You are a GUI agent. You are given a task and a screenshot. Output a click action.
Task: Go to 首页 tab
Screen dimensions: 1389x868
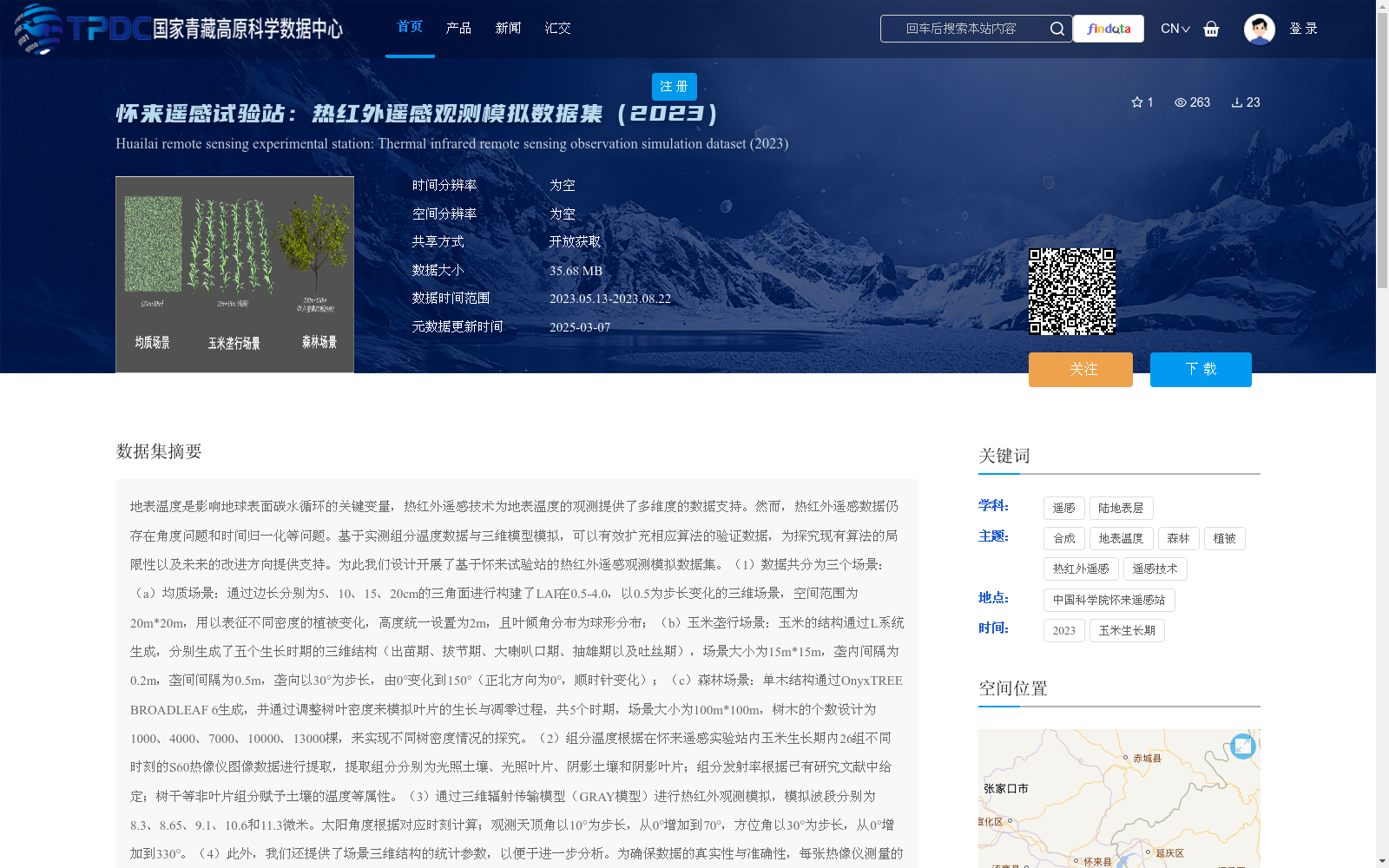410,27
